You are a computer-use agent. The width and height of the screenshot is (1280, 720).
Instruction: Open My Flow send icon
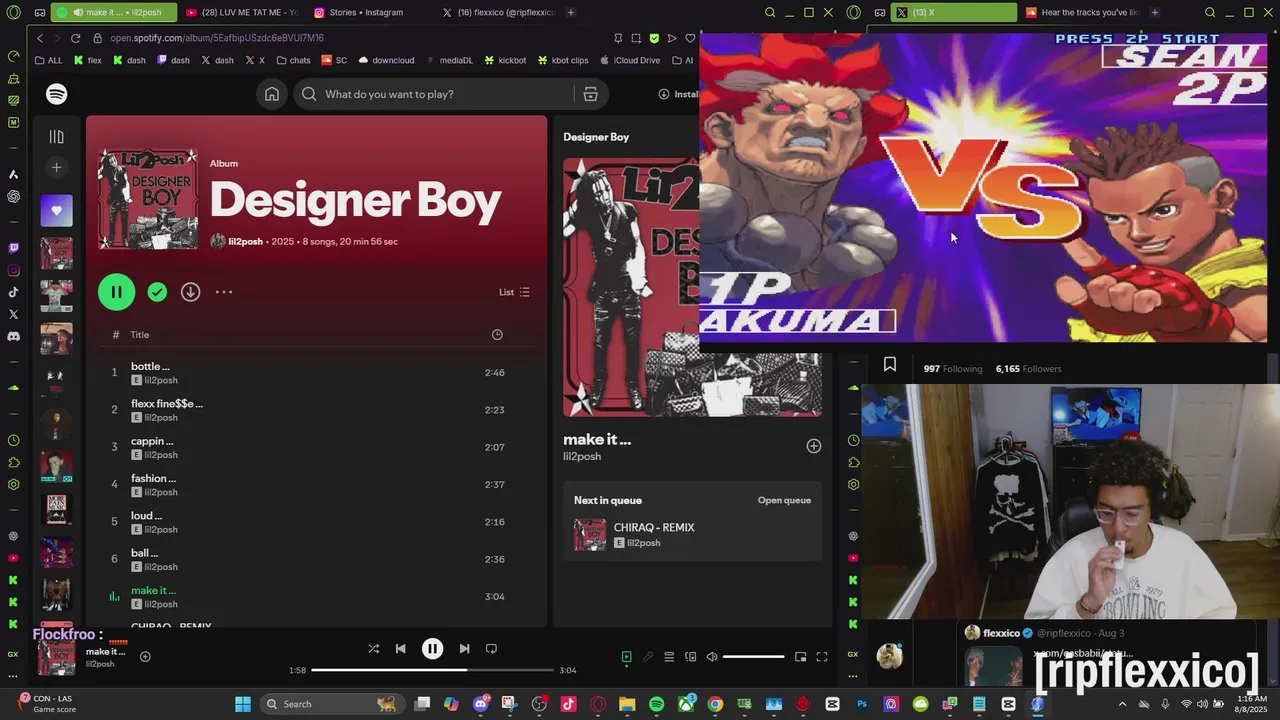click(x=672, y=38)
